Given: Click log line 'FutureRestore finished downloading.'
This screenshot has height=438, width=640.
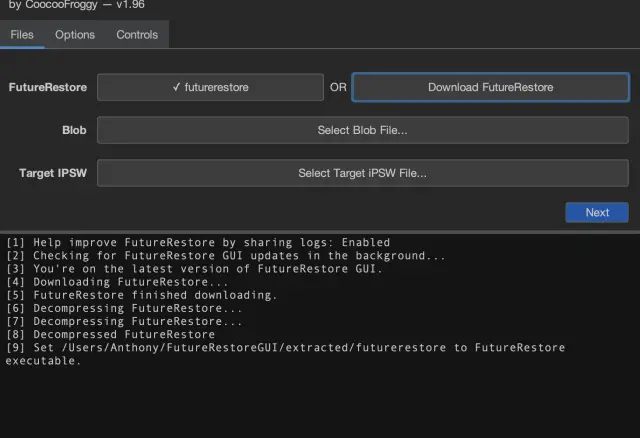Looking at the screenshot, I should pos(142,295).
